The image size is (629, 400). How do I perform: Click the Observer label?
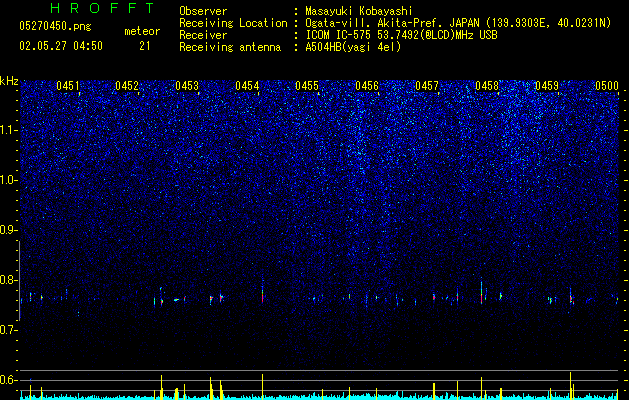(x=203, y=11)
